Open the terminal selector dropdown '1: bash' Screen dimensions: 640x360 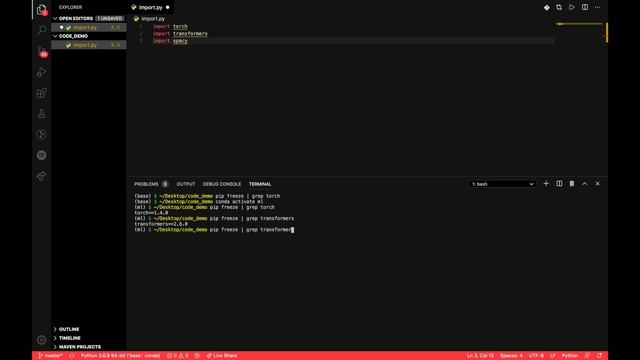pyautogui.click(x=502, y=184)
